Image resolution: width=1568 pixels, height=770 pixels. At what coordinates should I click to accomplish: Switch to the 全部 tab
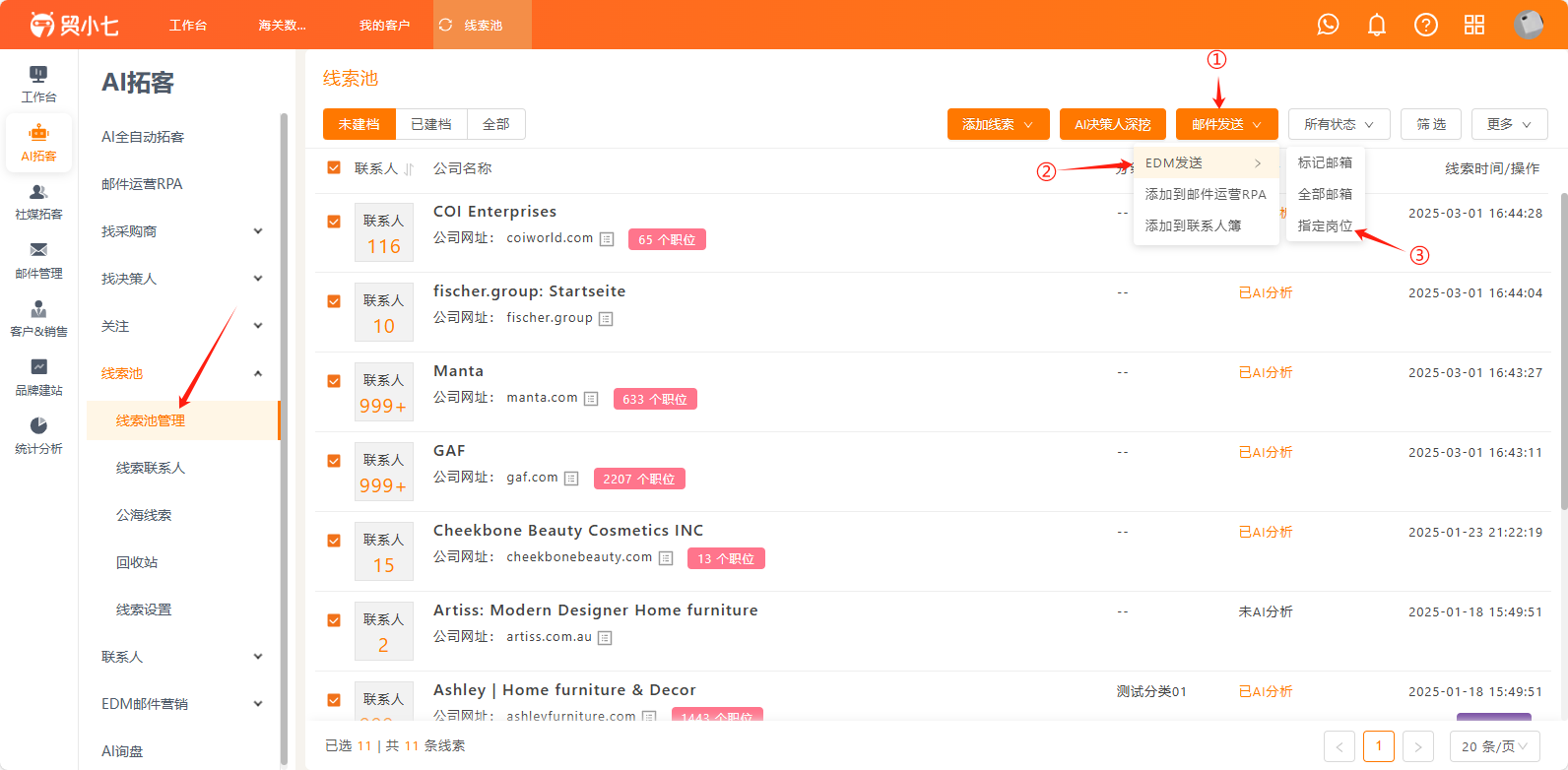coord(496,124)
